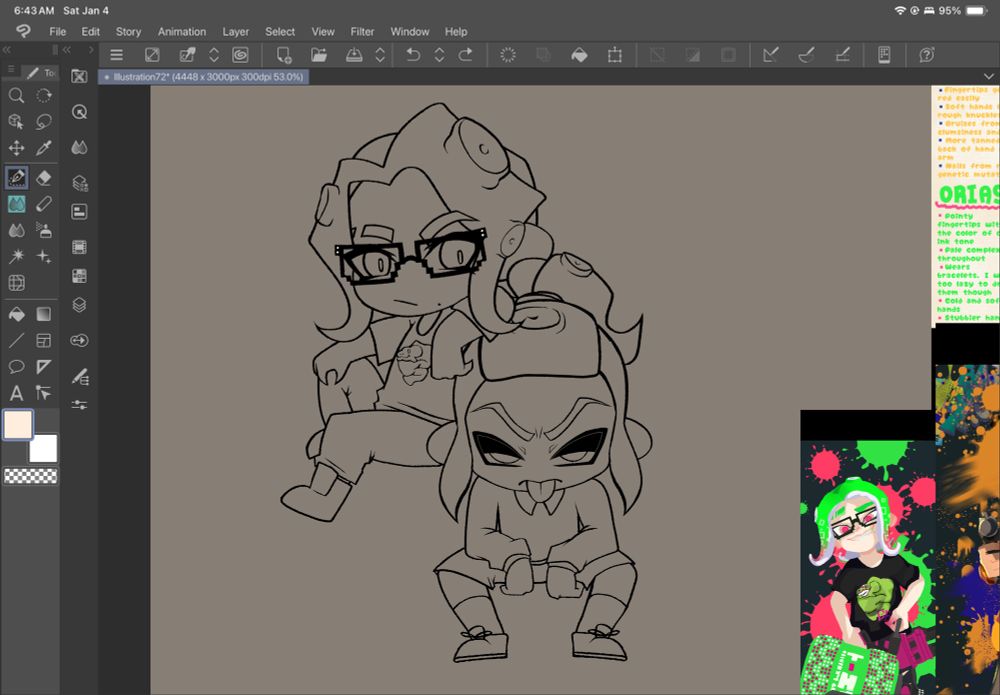Open the Filter menu
The height and width of the screenshot is (695, 1000).
pos(362,31)
